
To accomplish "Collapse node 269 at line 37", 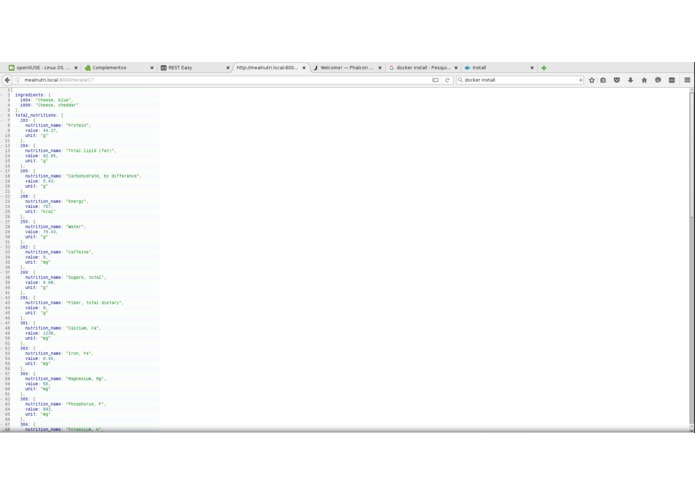I will [2, 272].
